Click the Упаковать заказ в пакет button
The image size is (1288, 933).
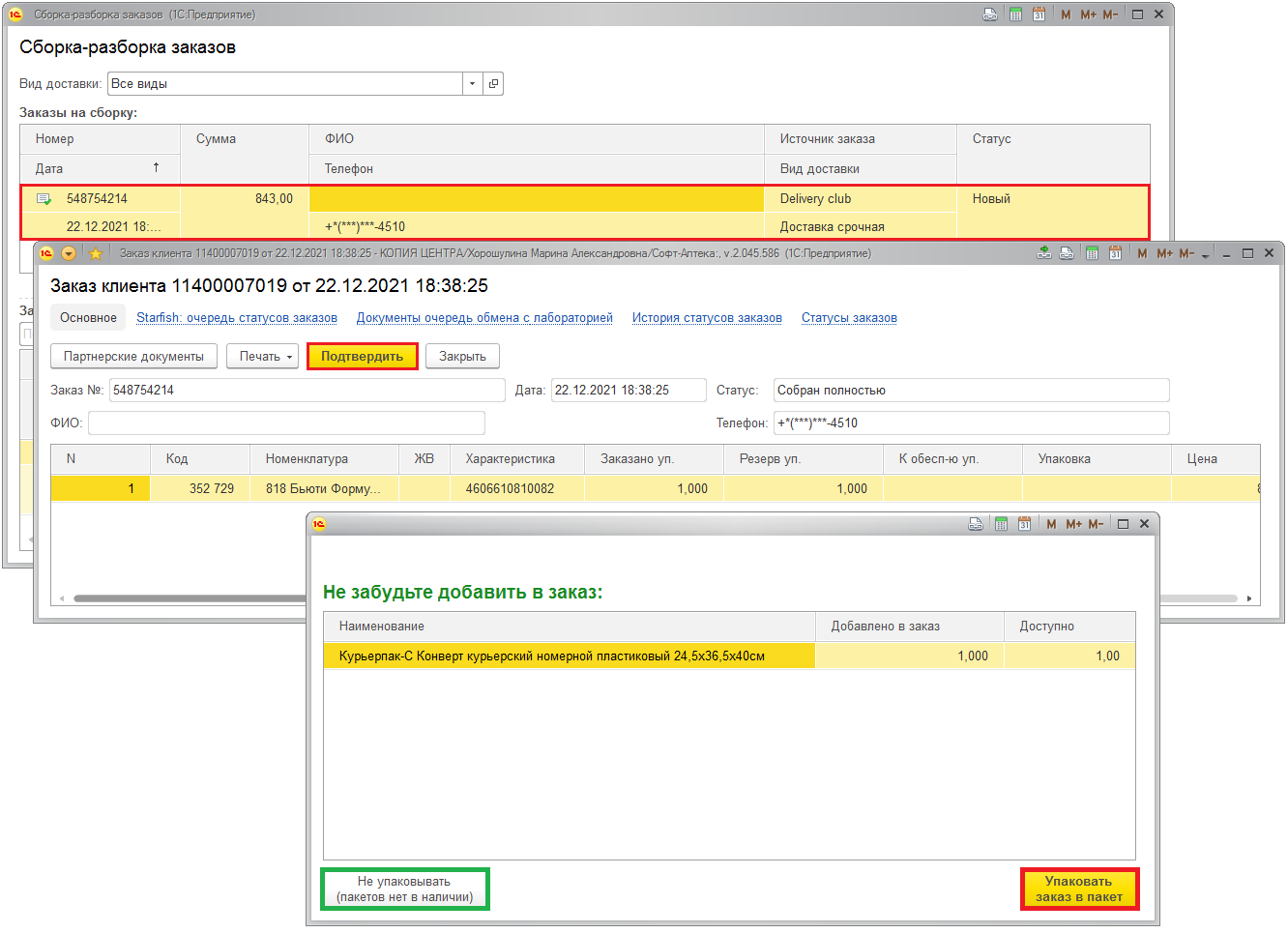[1079, 889]
